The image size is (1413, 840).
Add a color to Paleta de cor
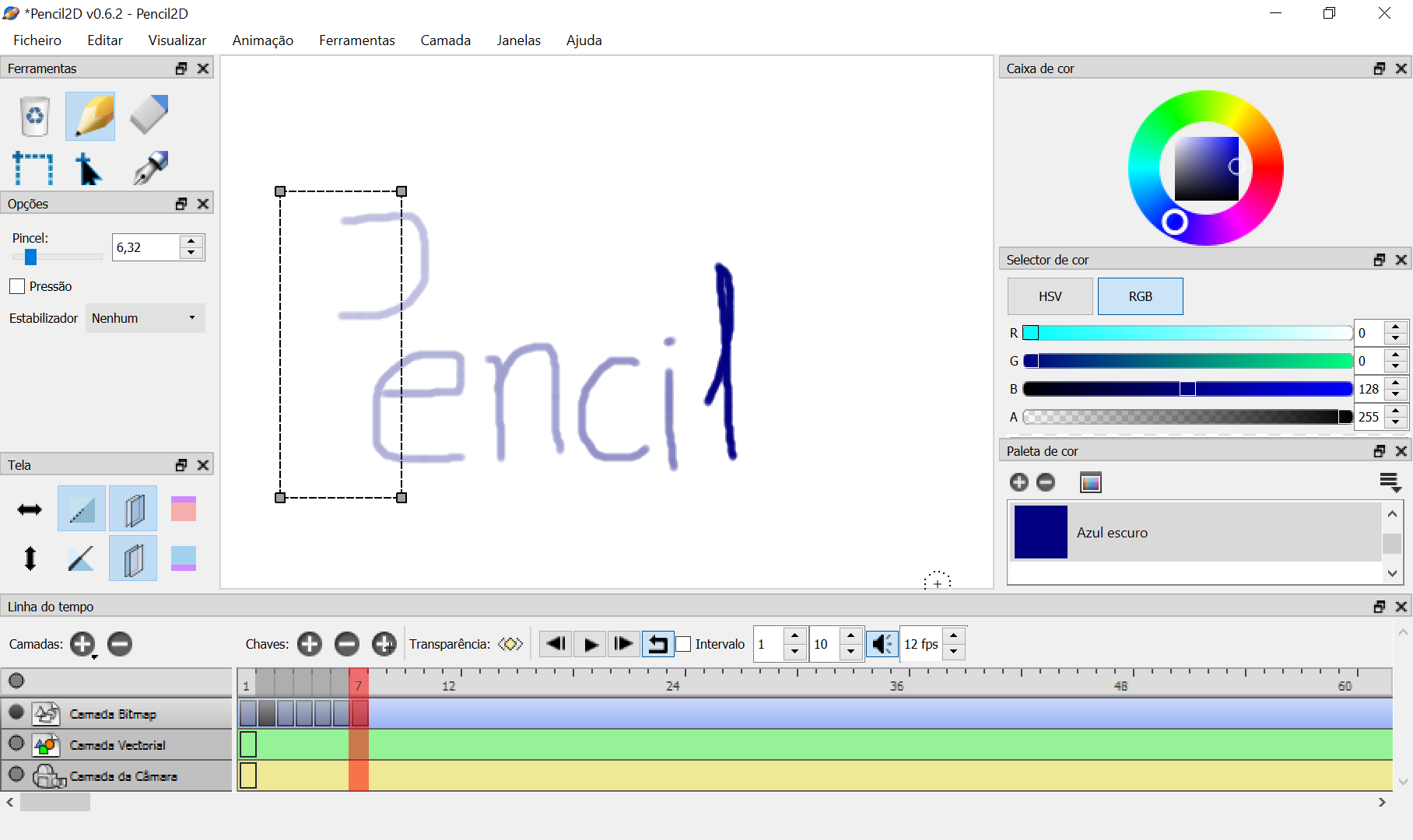(1019, 482)
